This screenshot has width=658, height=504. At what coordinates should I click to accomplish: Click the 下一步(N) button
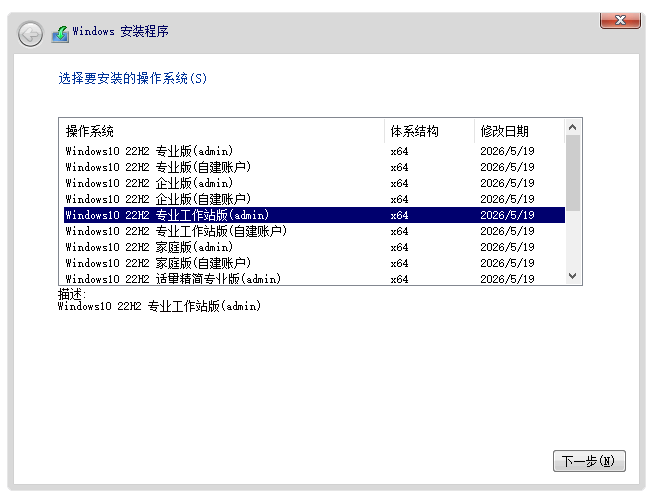coord(589,461)
